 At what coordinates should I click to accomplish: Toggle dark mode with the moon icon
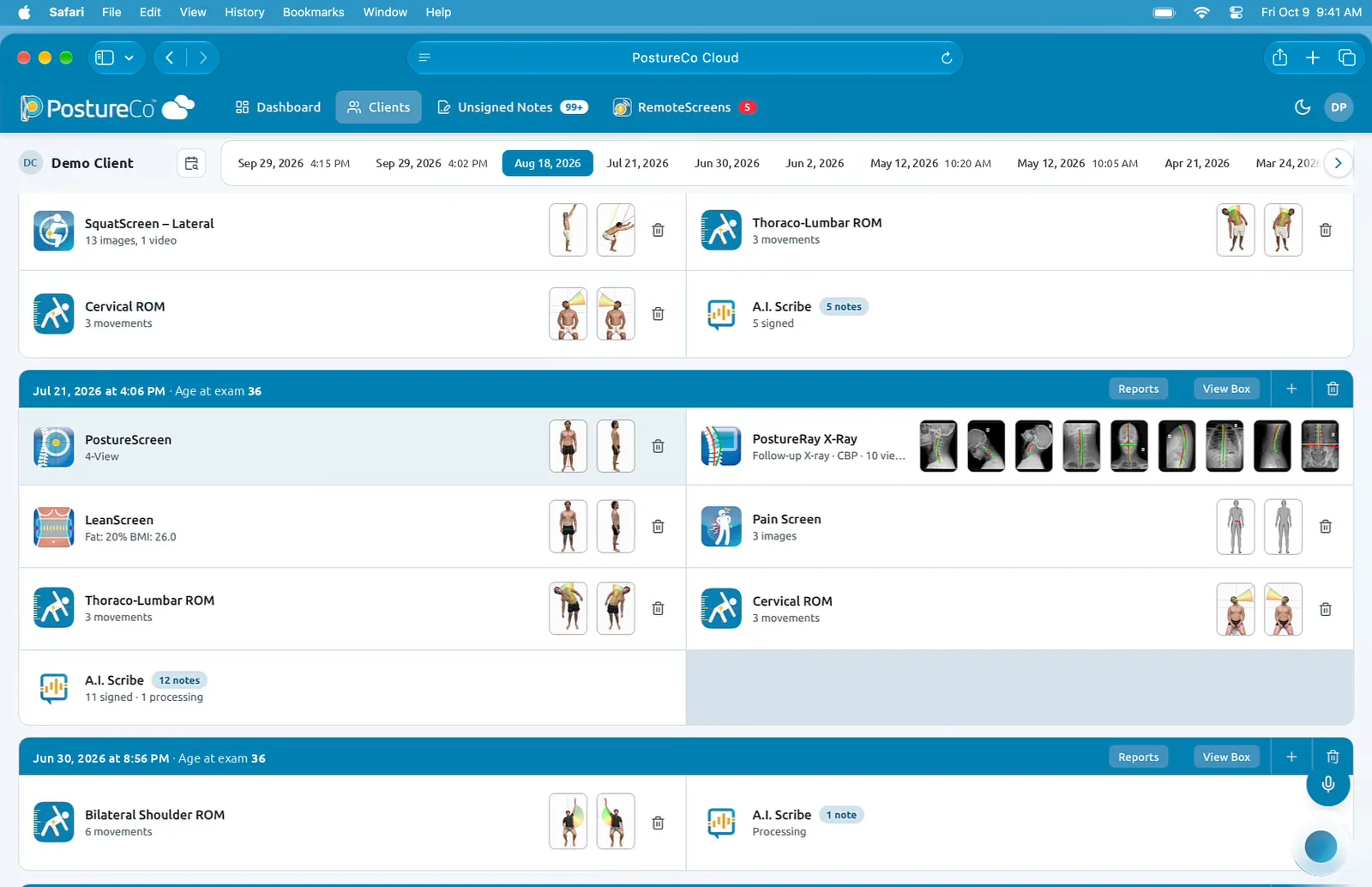click(1302, 107)
